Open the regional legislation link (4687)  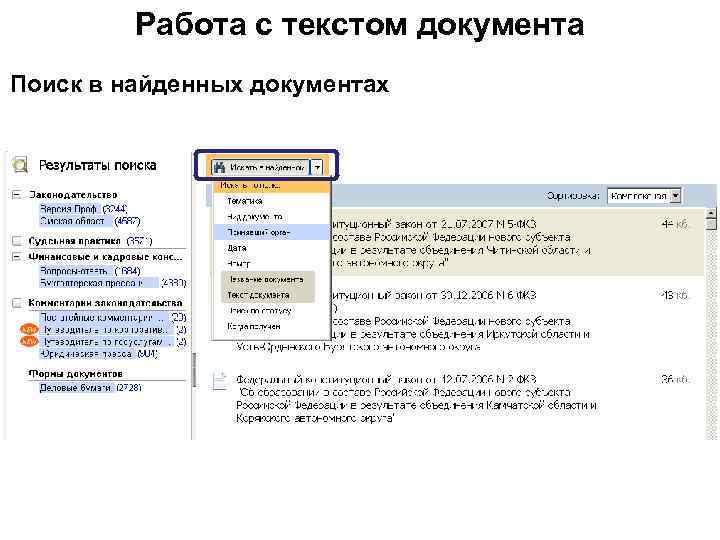tap(73, 221)
